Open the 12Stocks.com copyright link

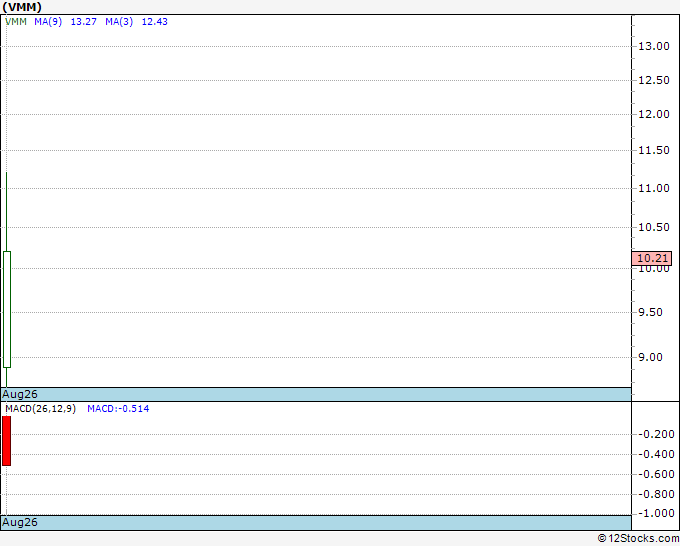tap(638, 538)
